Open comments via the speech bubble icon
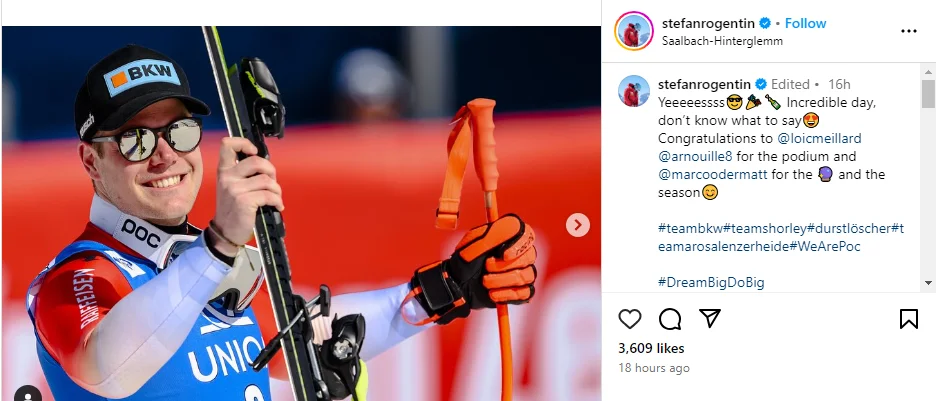Image resolution: width=936 pixels, height=401 pixels. 670,319
